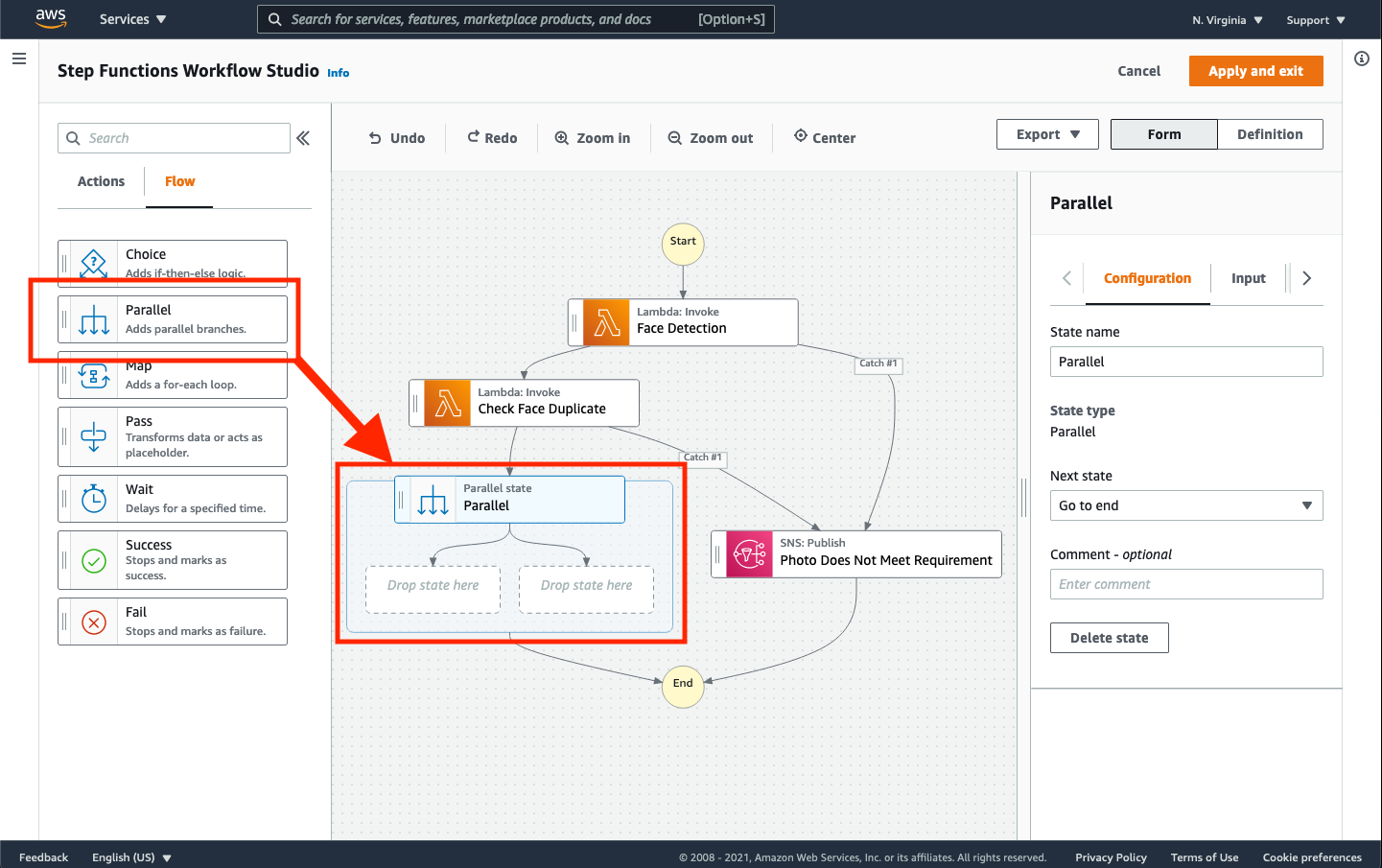Click the SNS Publish icon
Screen dimensions: 1382x868
coord(749,554)
